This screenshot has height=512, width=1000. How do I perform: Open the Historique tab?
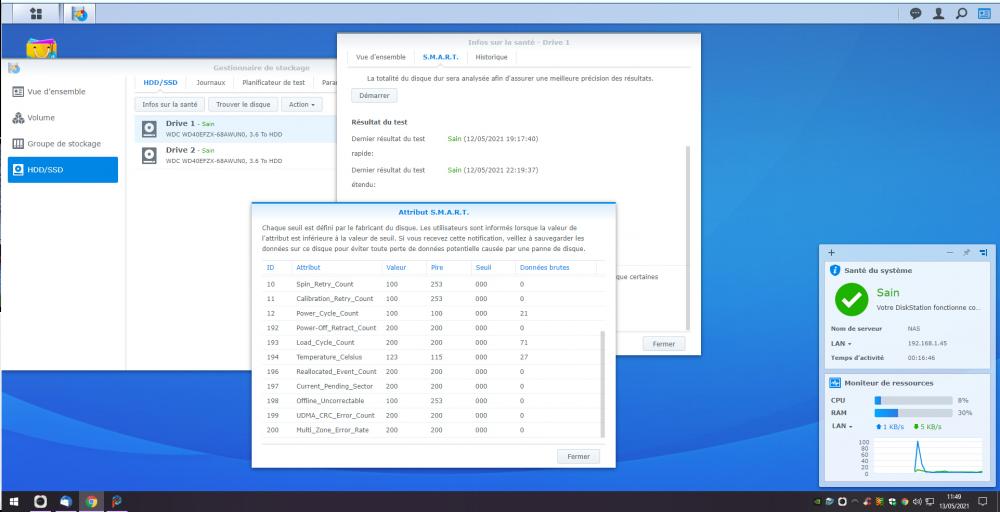pyautogui.click(x=491, y=57)
